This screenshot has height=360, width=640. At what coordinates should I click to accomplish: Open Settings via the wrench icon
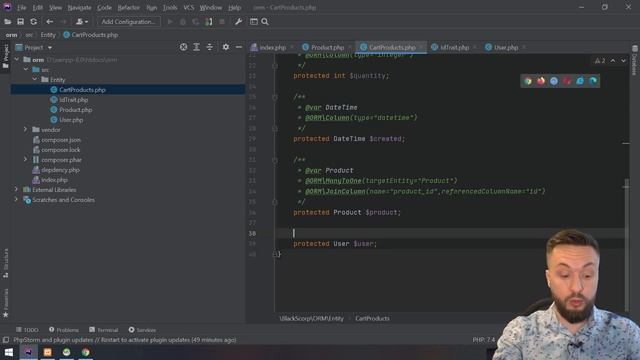point(238,22)
